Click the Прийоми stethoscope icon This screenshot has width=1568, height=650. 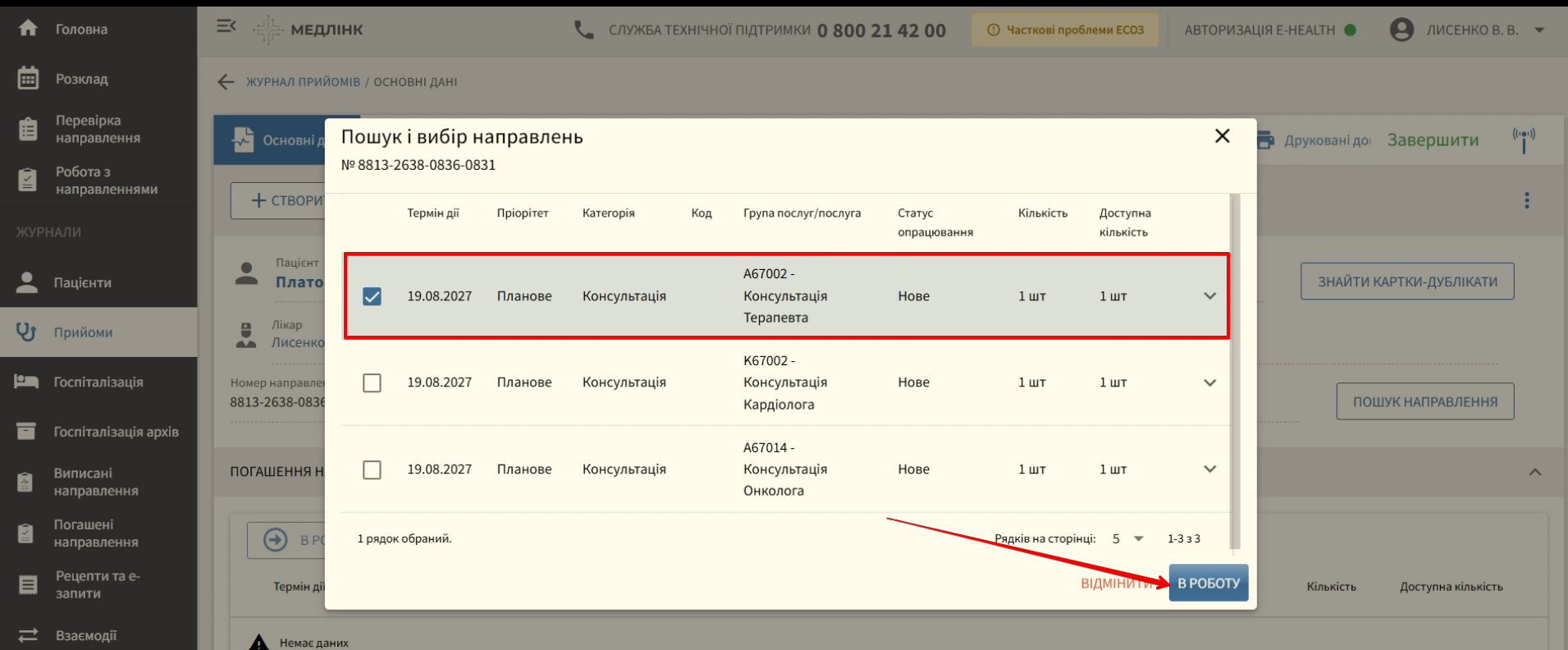pyautogui.click(x=26, y=332)
